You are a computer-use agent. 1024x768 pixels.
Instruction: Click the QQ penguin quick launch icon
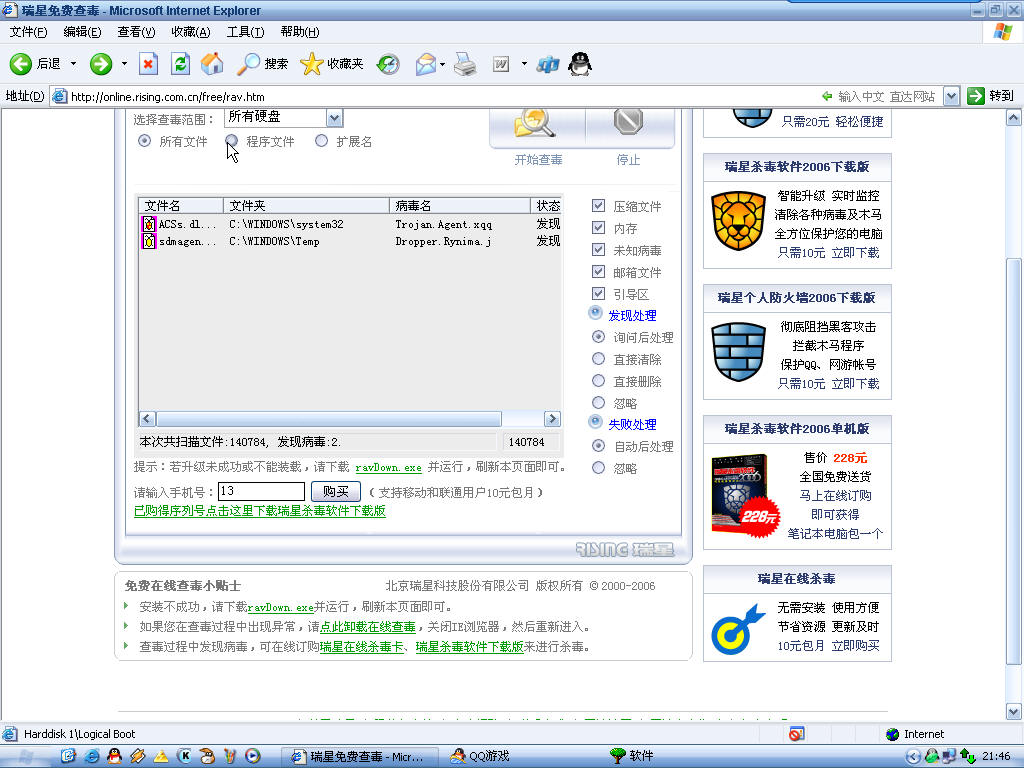pos(114,756)
